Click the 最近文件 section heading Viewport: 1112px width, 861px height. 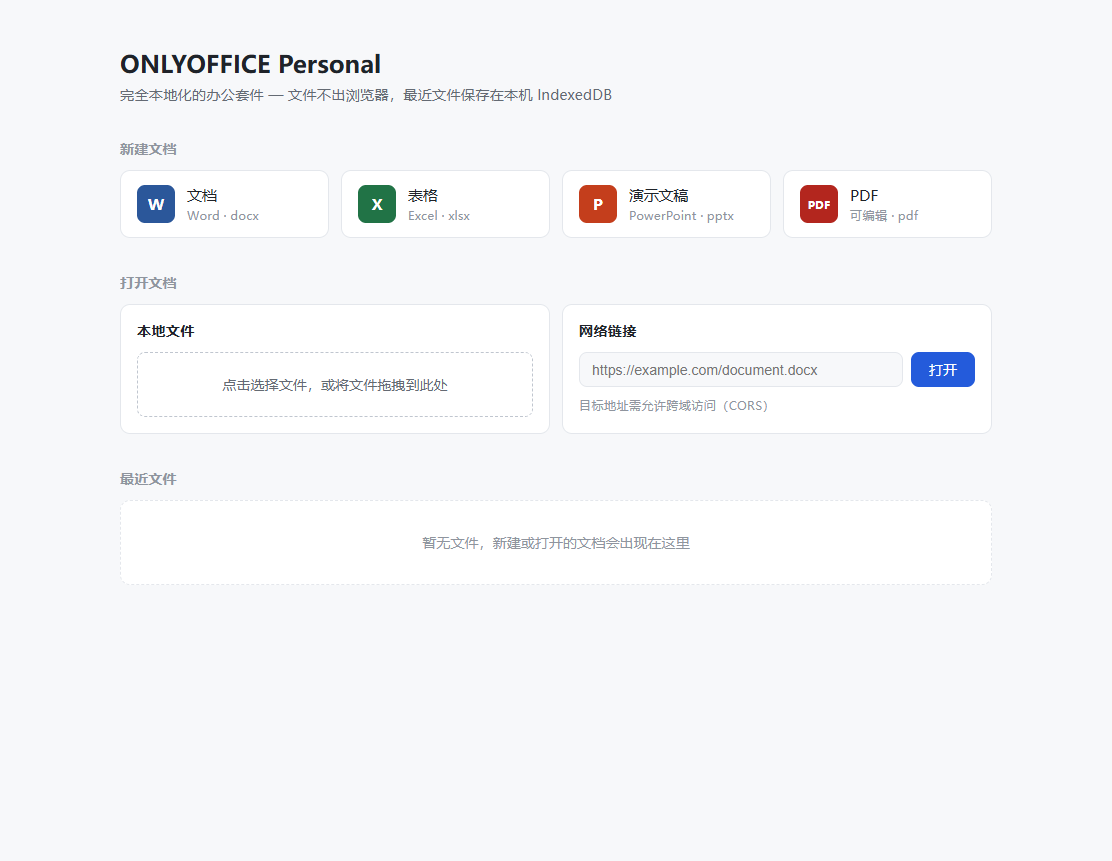pos(148,479)
